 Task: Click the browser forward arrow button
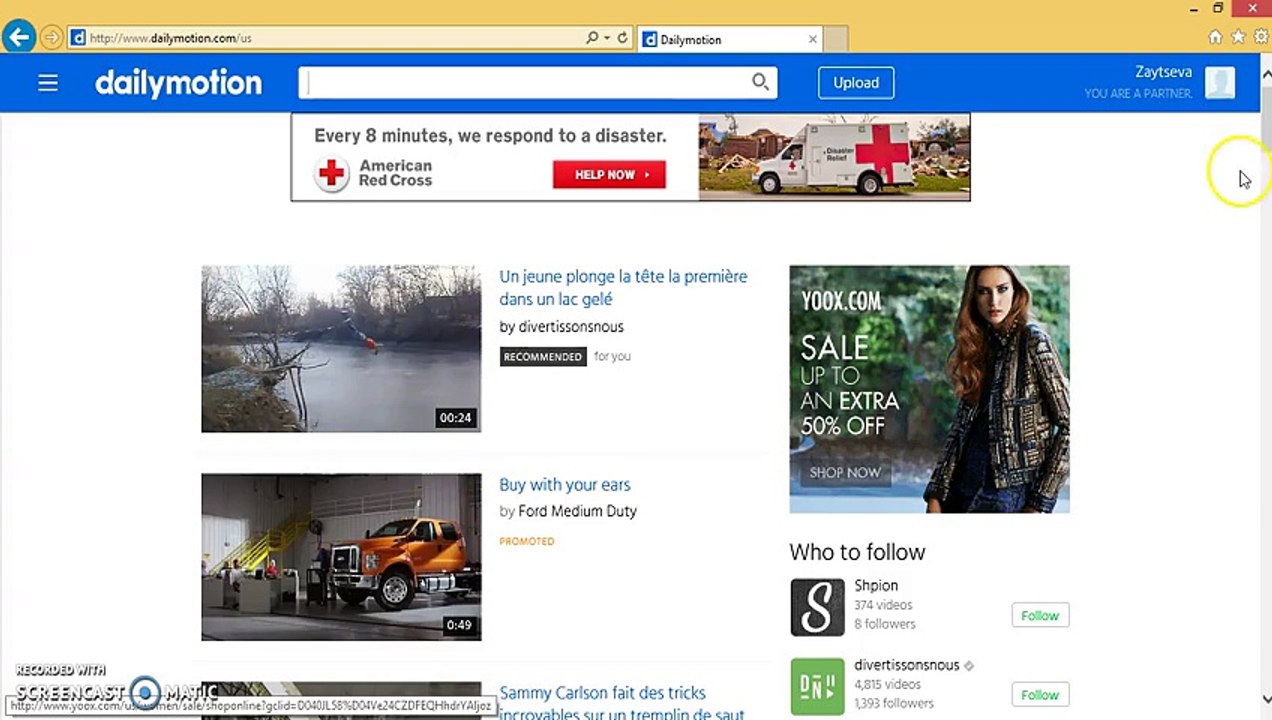click(51, 39)
